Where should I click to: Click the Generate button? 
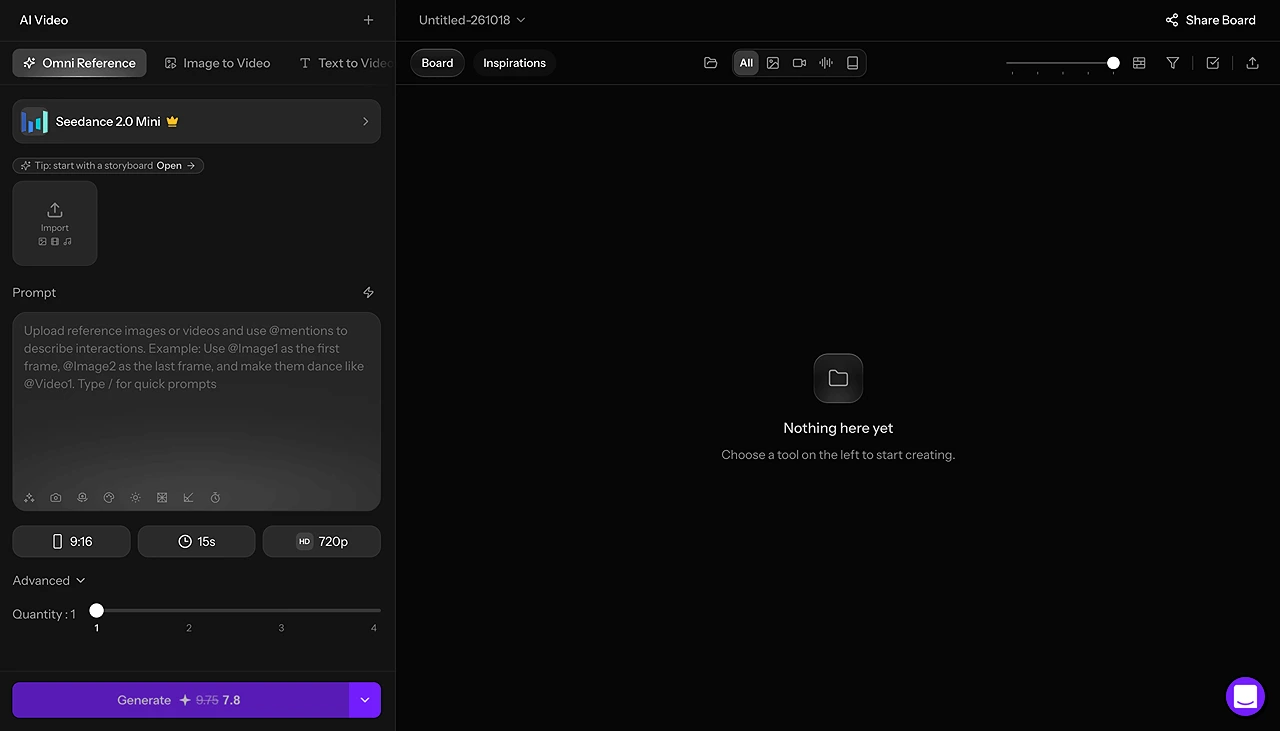(x=180, y=700)
